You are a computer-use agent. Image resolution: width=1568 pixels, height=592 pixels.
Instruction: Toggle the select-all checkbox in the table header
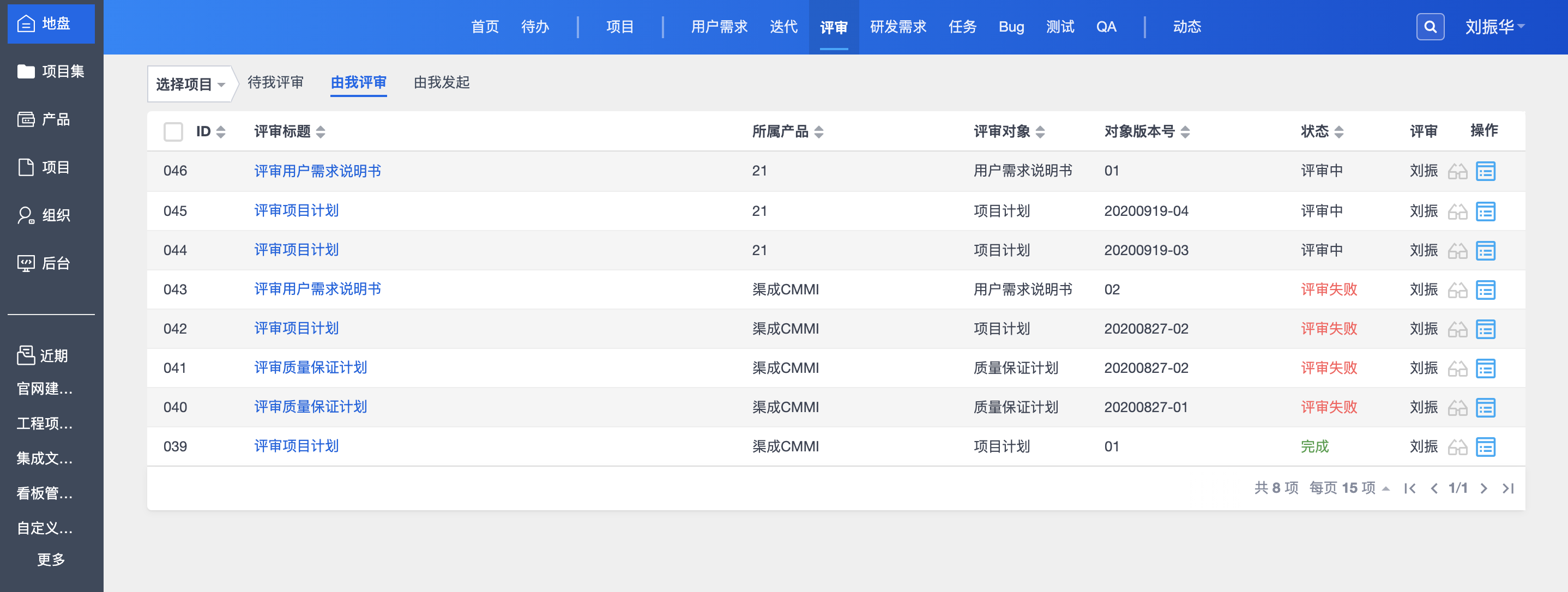point(173,131)
